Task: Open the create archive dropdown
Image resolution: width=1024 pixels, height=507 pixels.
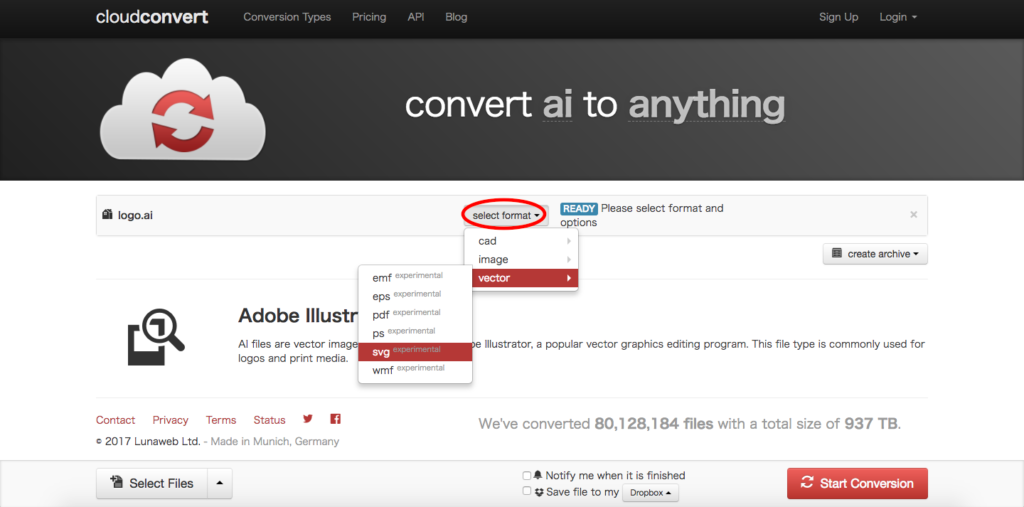Action: (x=875, y=254)
